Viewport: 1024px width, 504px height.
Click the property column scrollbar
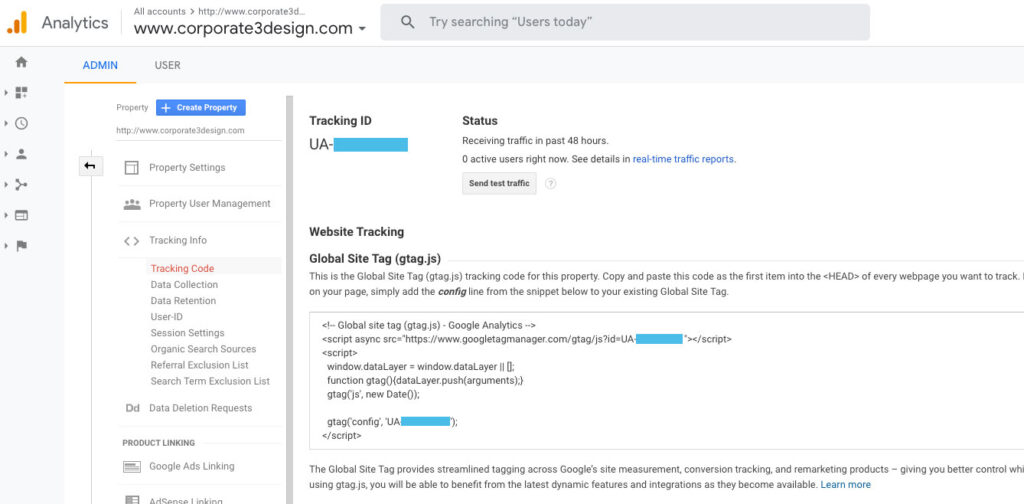coord(289,300)
